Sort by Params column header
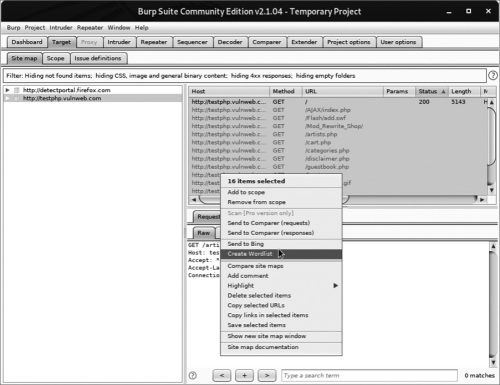500x385 pixels. click(x=399, y=91)
